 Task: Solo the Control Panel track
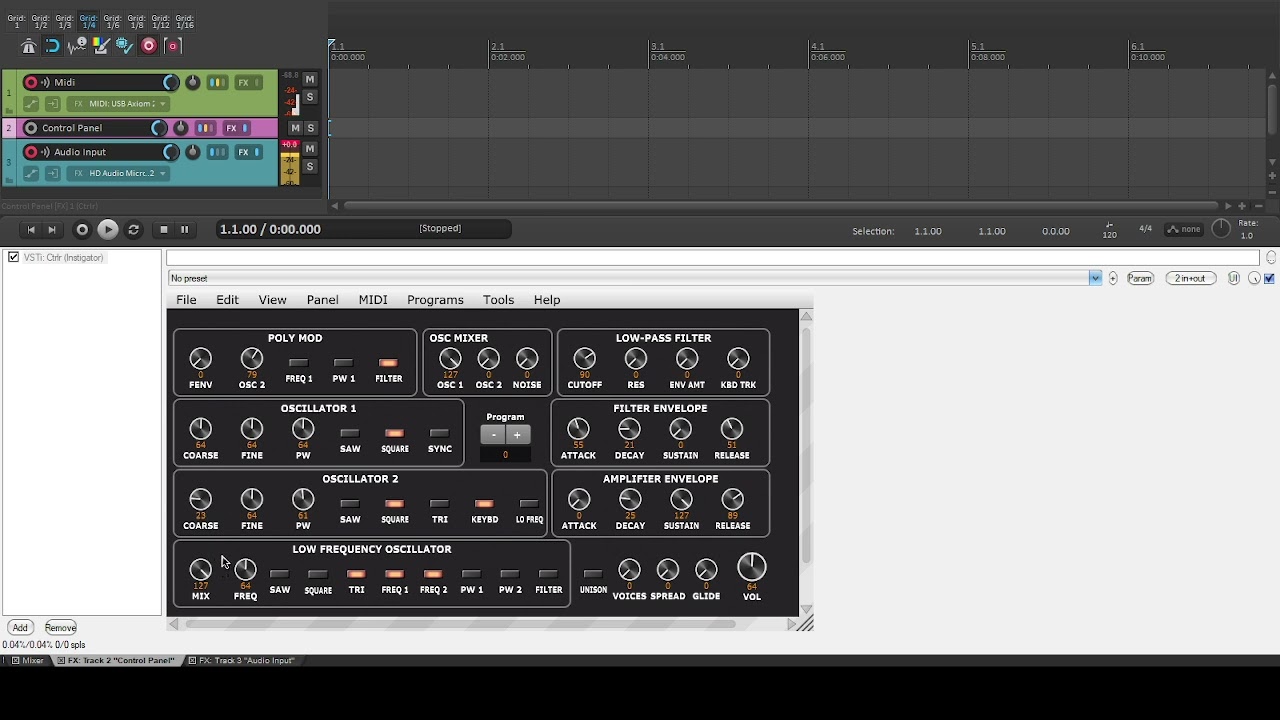pyautogui.click(x=311, y=128)
